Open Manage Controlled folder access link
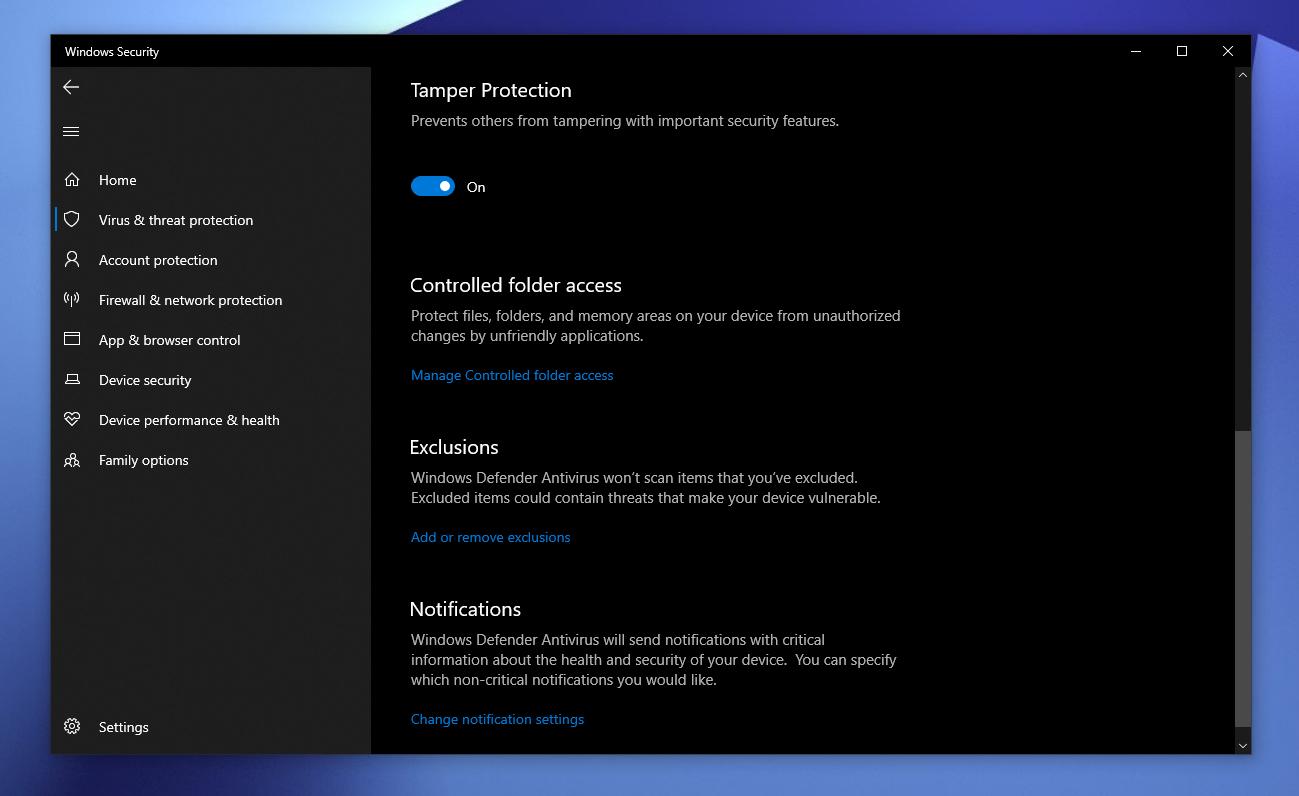The image size is (1299, 796). tap(512, 375)
